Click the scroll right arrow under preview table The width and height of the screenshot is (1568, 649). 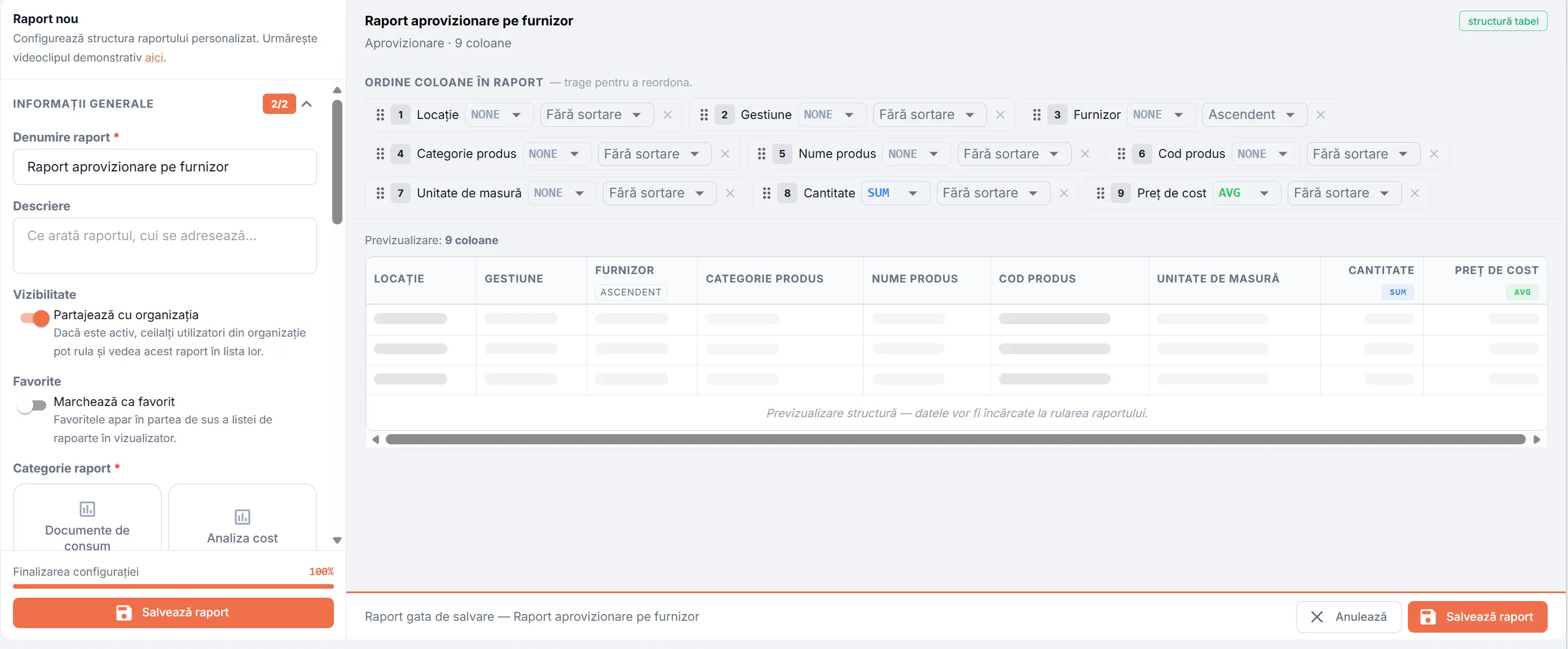(1536, 439)
